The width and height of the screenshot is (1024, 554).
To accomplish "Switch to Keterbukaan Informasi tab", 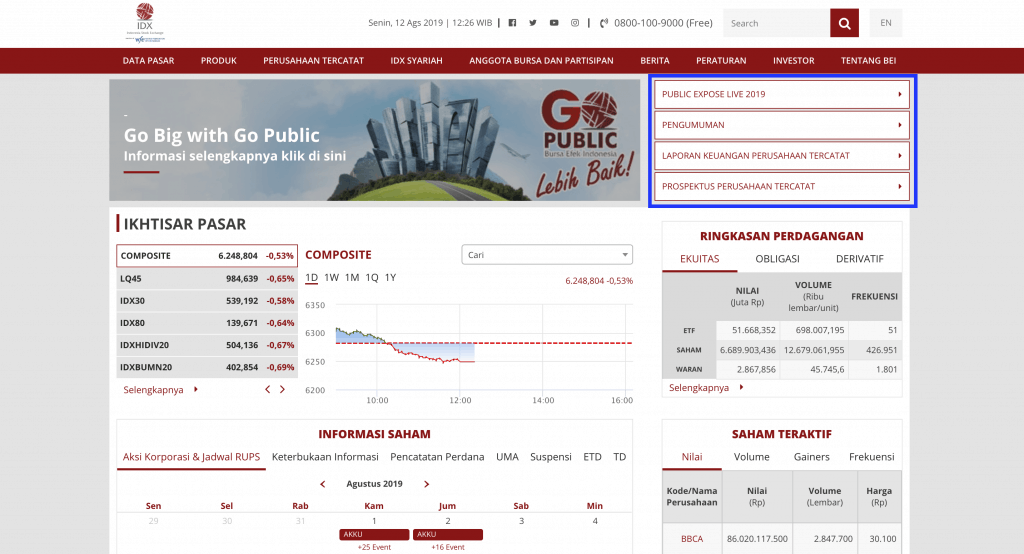I will (325, 457).
